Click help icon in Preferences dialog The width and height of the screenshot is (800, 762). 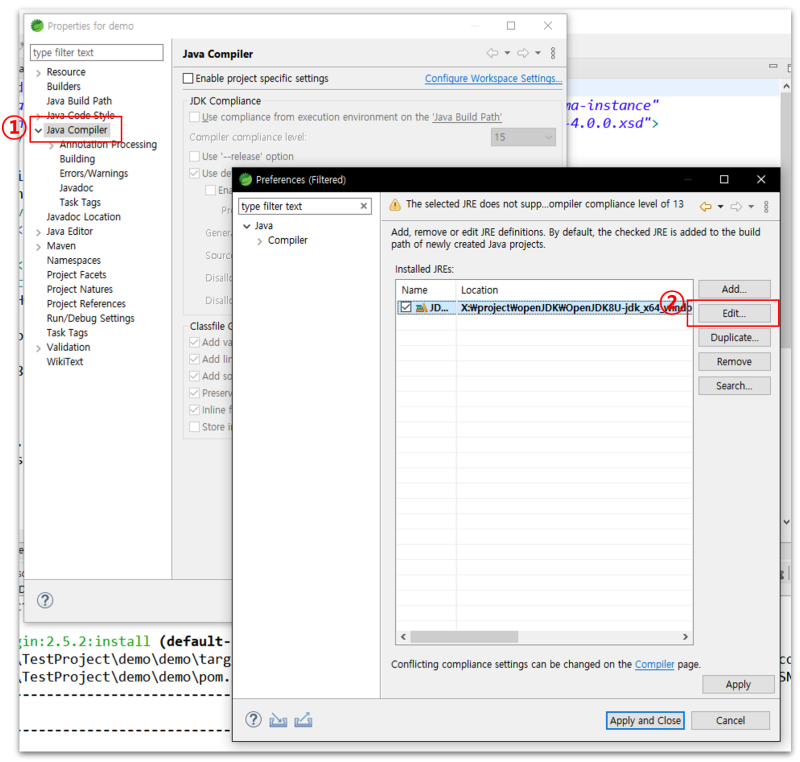(x=253, y=720)
